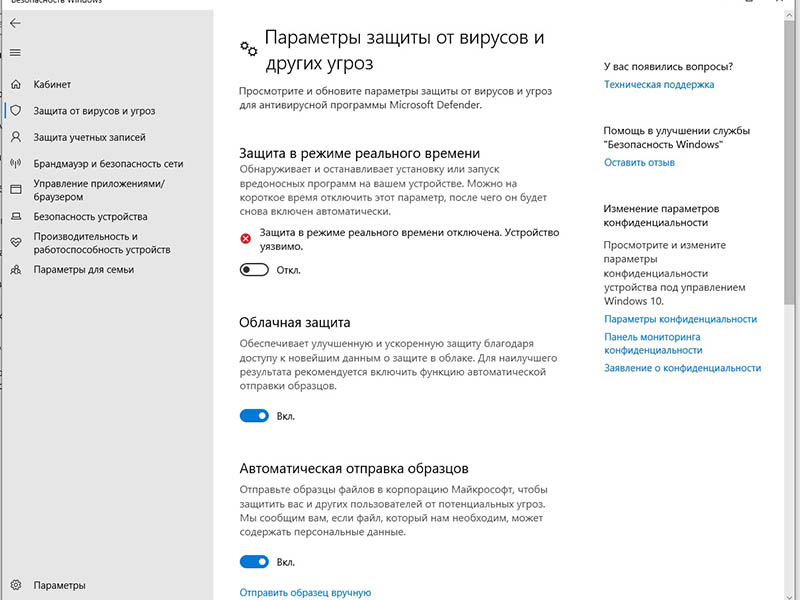Click the scrollbar up arrow
800x600 pixels.
(x=790, y=15)
